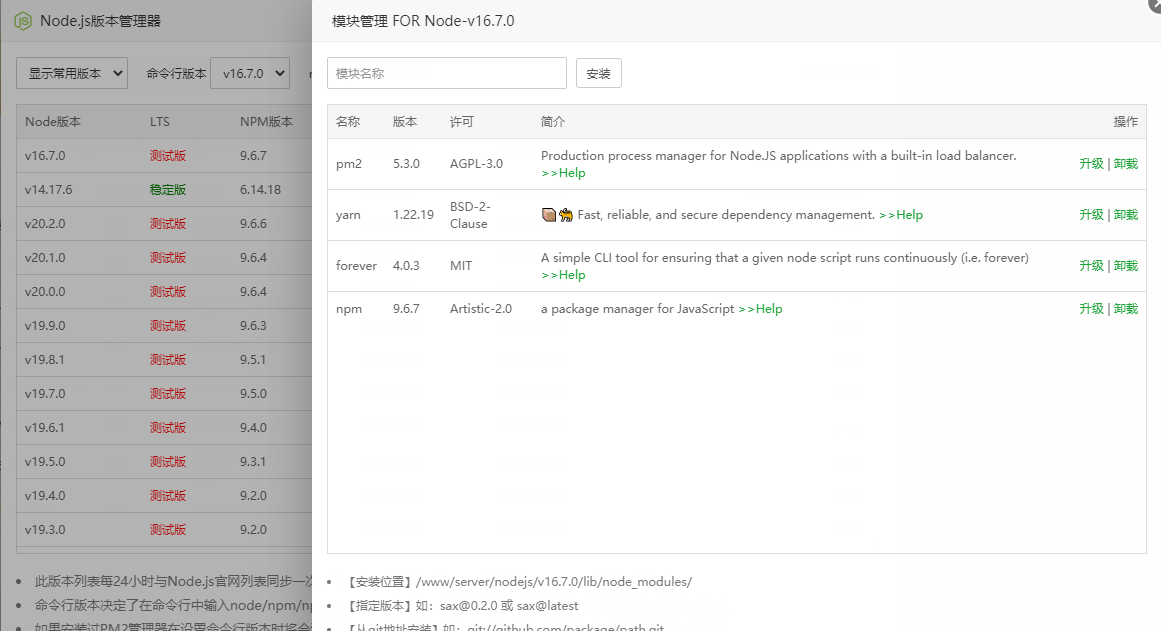Uninstall the pm2 module
The height and width of the screenshot is (631, 1161).
pyautogui.click(x=1126, y=164)
